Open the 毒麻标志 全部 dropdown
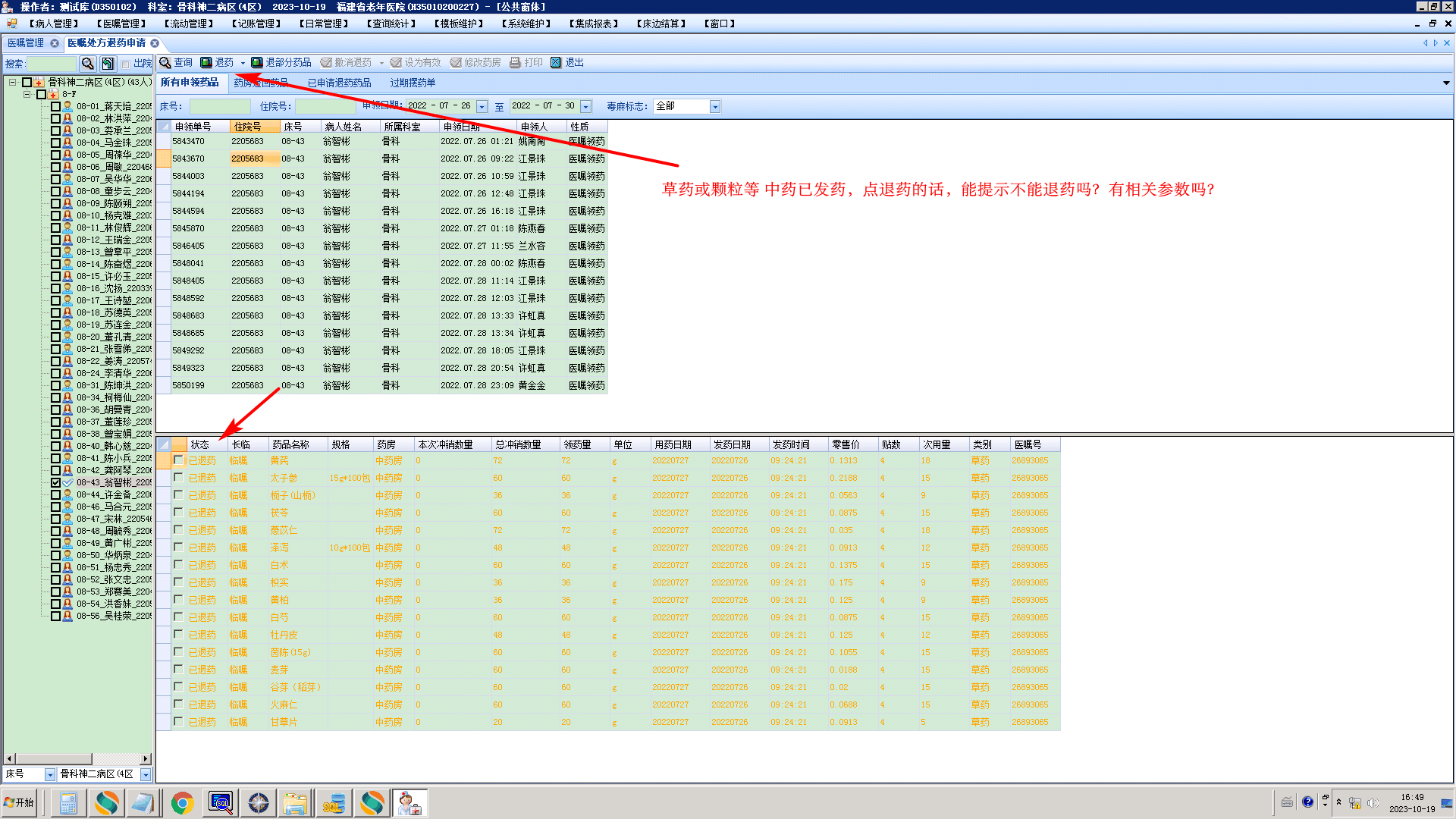This screenshot has width=1456, height=819. tap(714, 107)
